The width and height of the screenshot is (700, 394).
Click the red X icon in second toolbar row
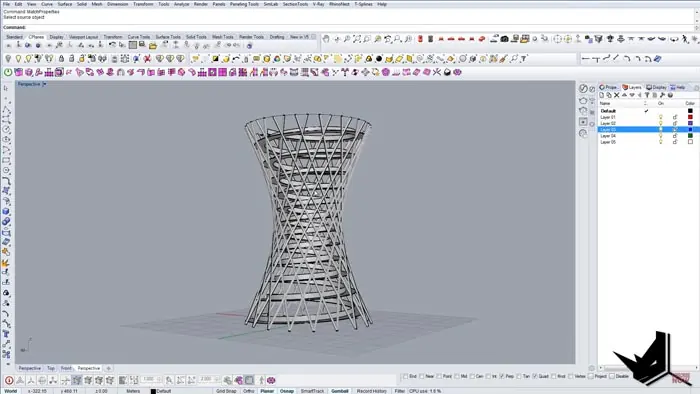[x=147, y=58]
